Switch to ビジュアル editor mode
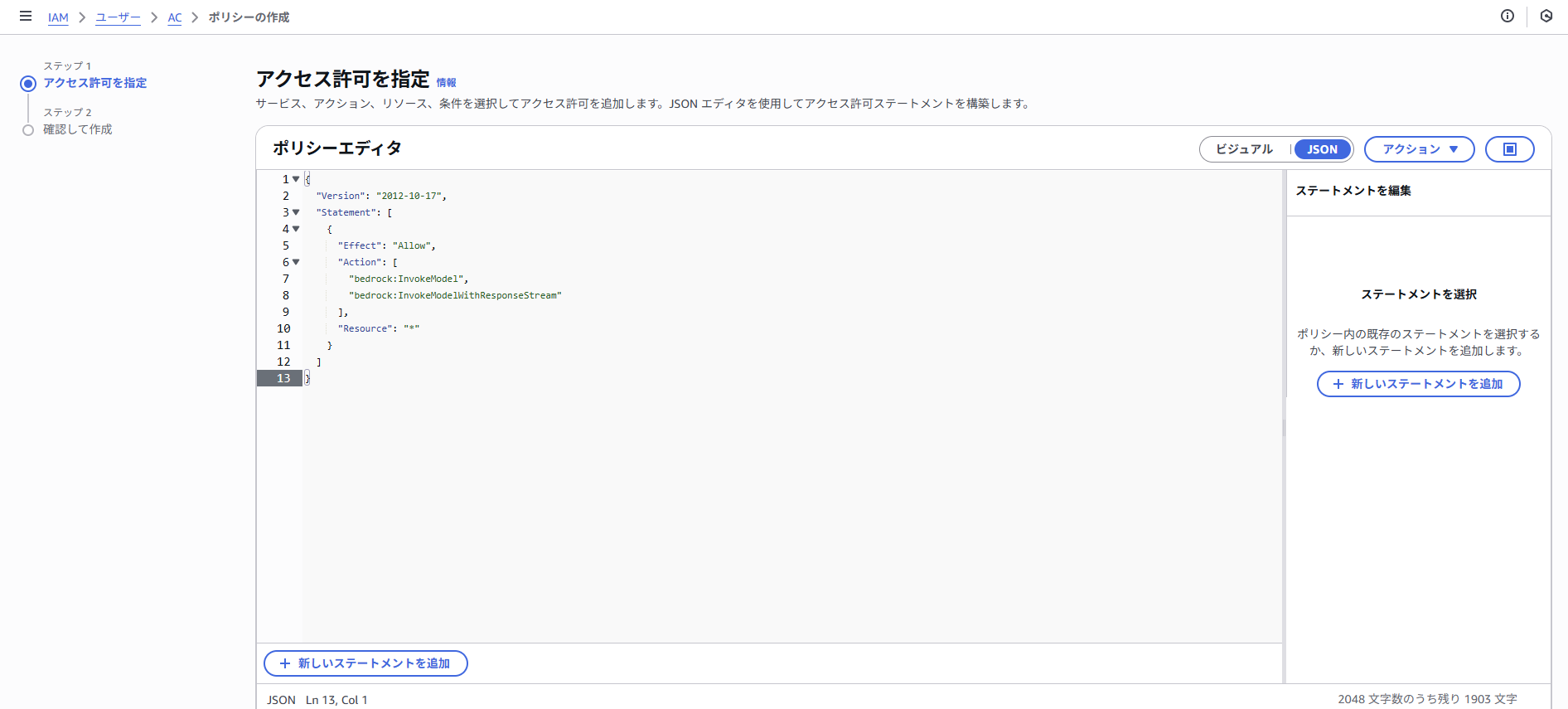This screenshot has height=709, width=1568. pyautogui.click(x=1244, y=149)
